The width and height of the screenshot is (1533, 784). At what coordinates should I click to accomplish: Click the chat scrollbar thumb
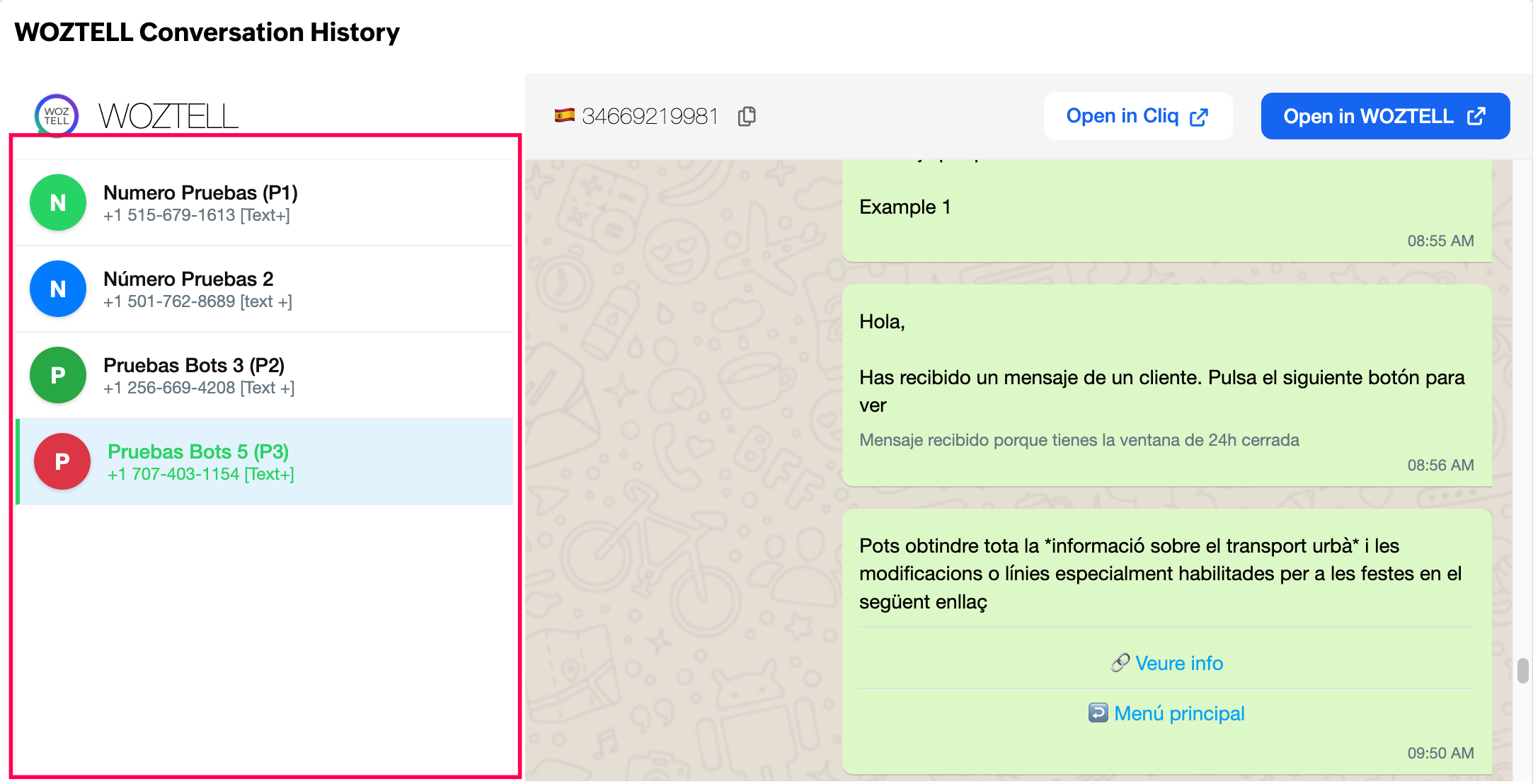click(1522, 670)
